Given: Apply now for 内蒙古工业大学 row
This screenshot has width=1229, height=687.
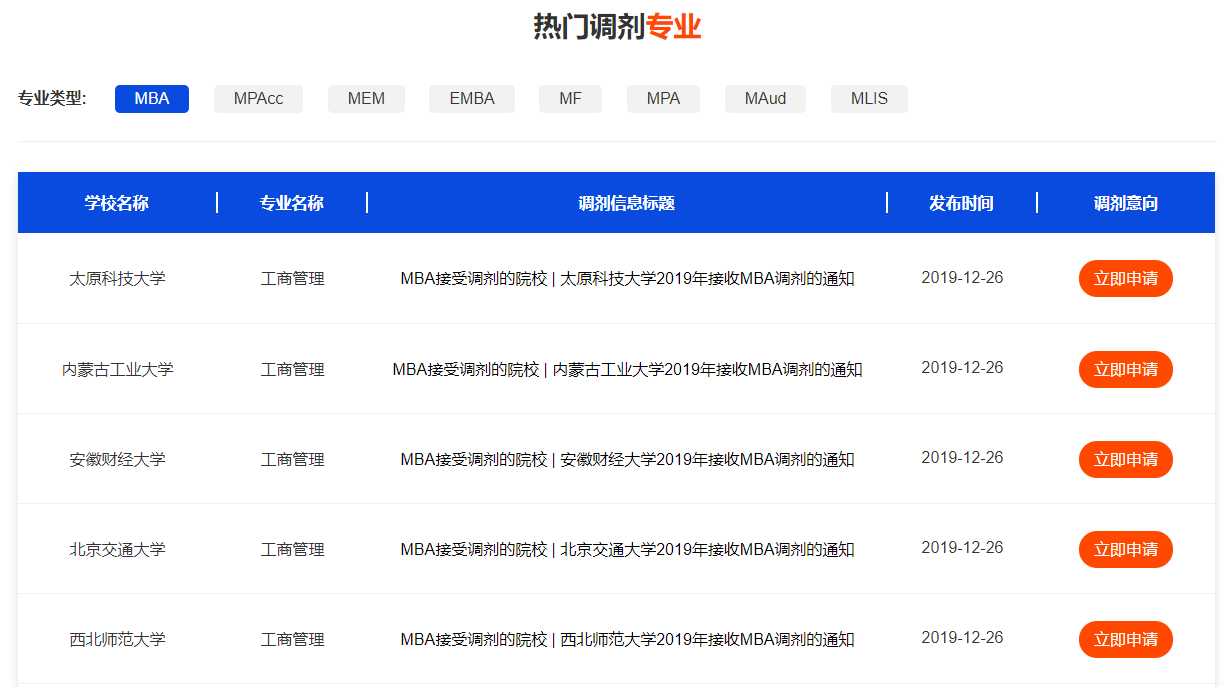Looking at the screenshot, I should [1125, 370].
